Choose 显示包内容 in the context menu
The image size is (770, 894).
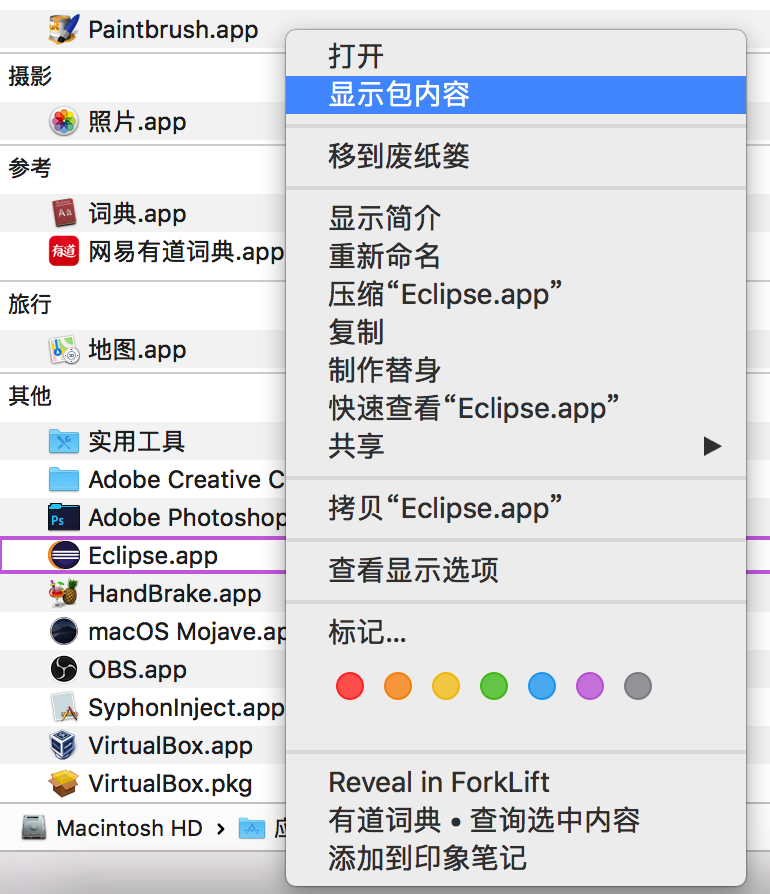coord(516,95)
